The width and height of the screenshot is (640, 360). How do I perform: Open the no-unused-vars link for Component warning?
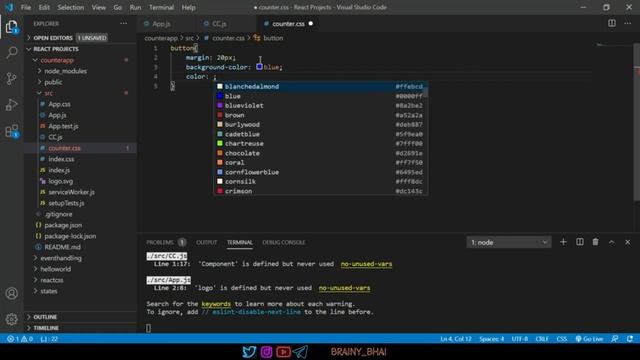[x=366, y=264]
